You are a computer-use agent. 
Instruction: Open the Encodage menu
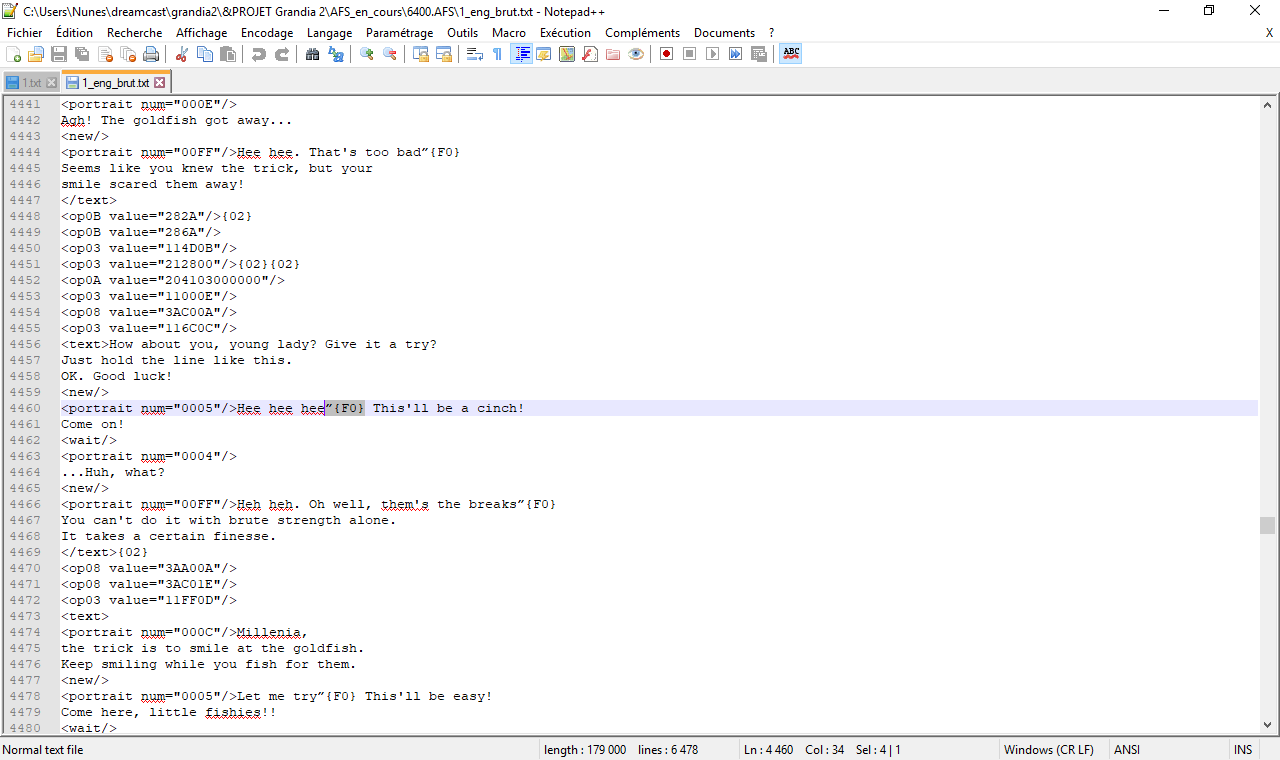click(x=267, y=33)
